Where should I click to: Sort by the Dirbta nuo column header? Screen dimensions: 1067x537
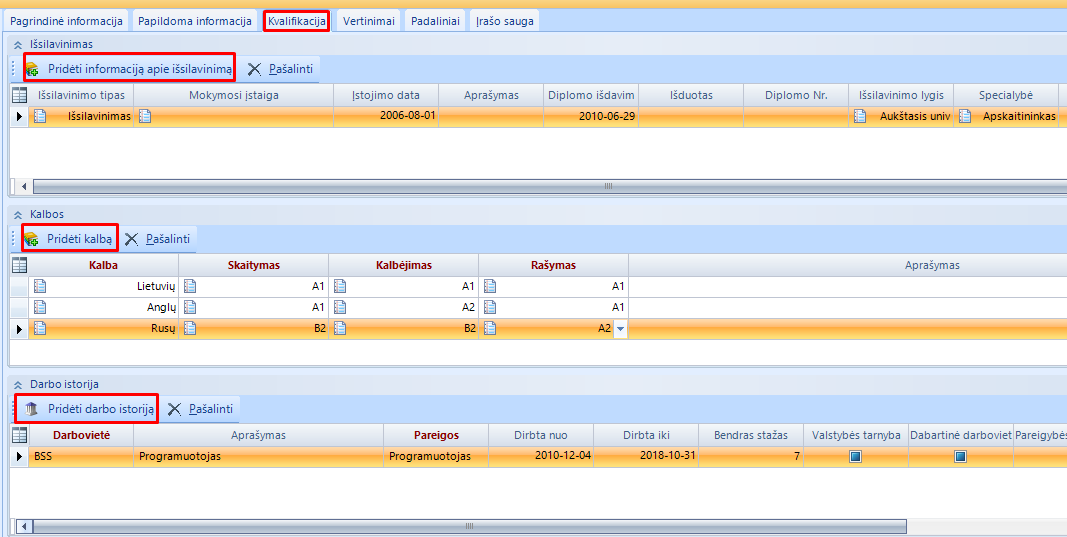tap(540, 435)
